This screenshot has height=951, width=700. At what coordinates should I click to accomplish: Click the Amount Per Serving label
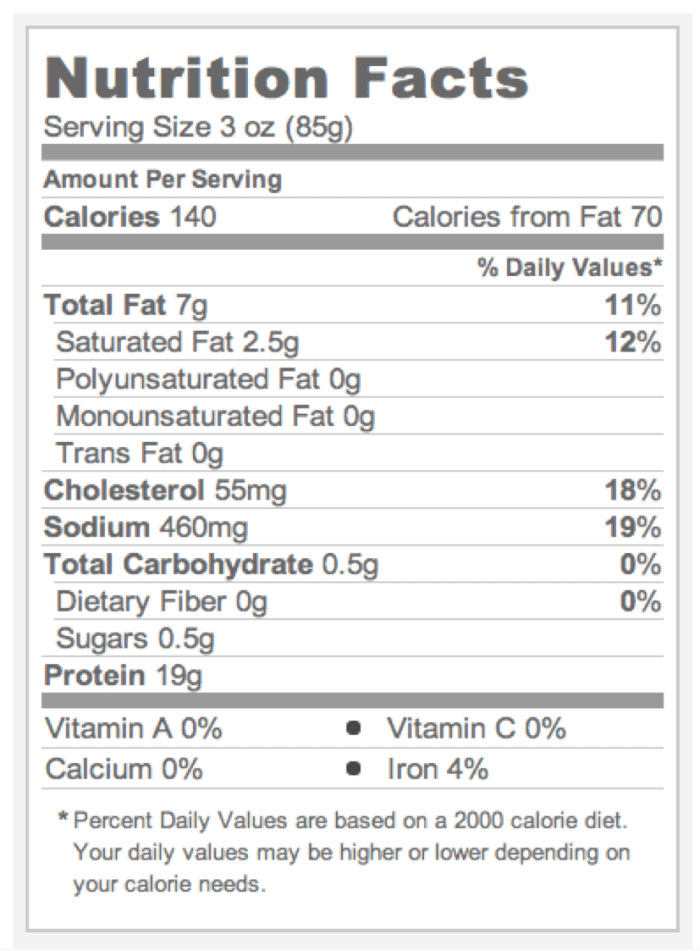click(x=163, y=180)
